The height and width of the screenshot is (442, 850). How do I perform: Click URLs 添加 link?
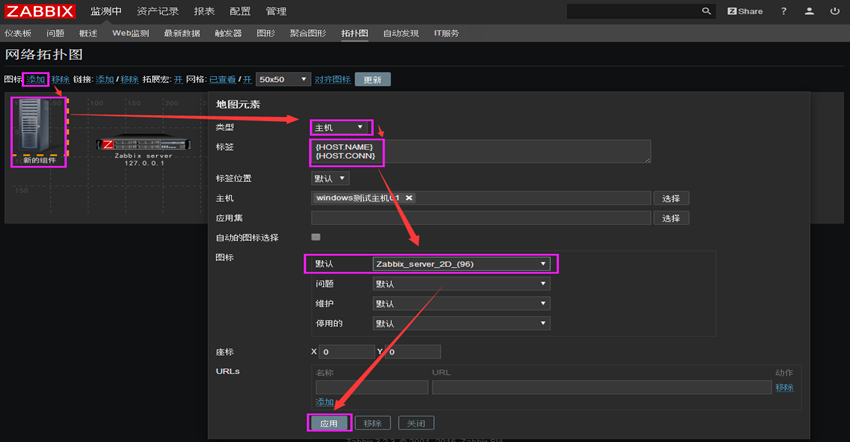pyautogui.click(x=325, y=402)
